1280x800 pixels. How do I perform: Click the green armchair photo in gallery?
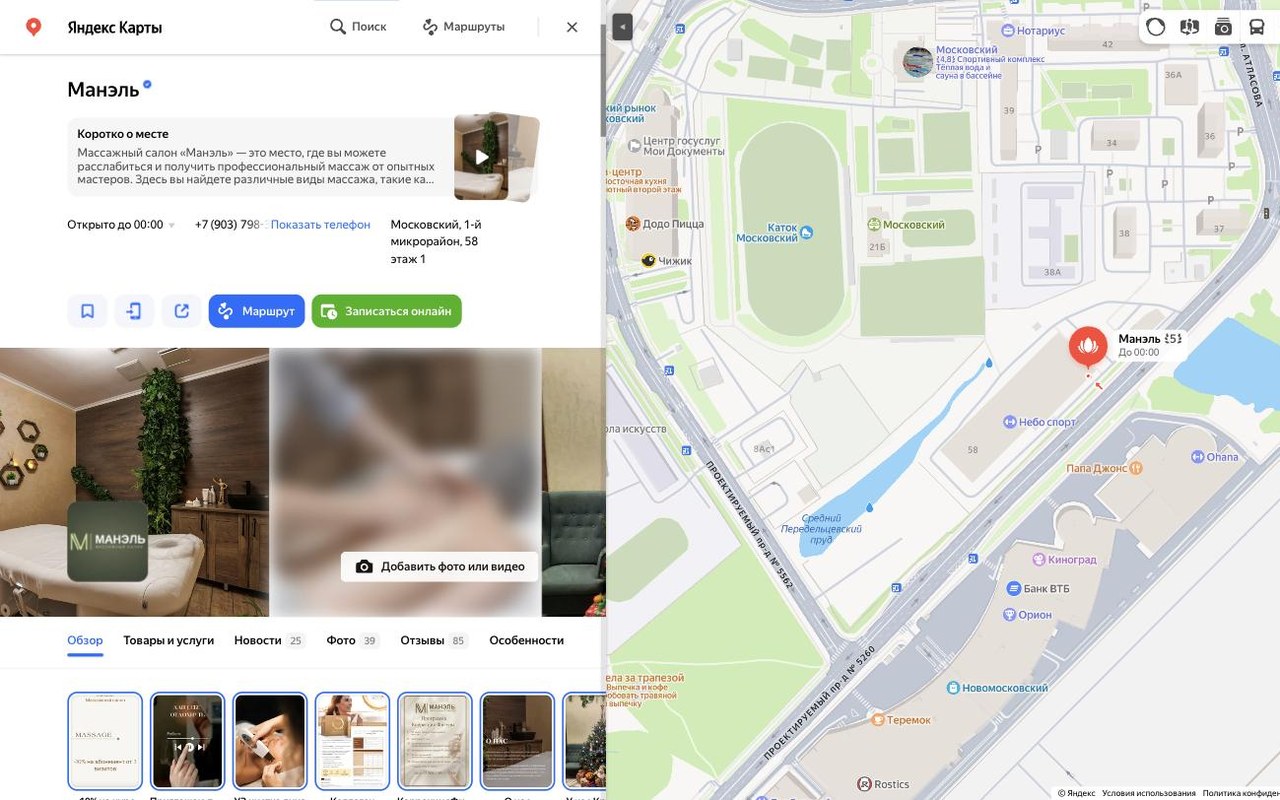[573, 482]
